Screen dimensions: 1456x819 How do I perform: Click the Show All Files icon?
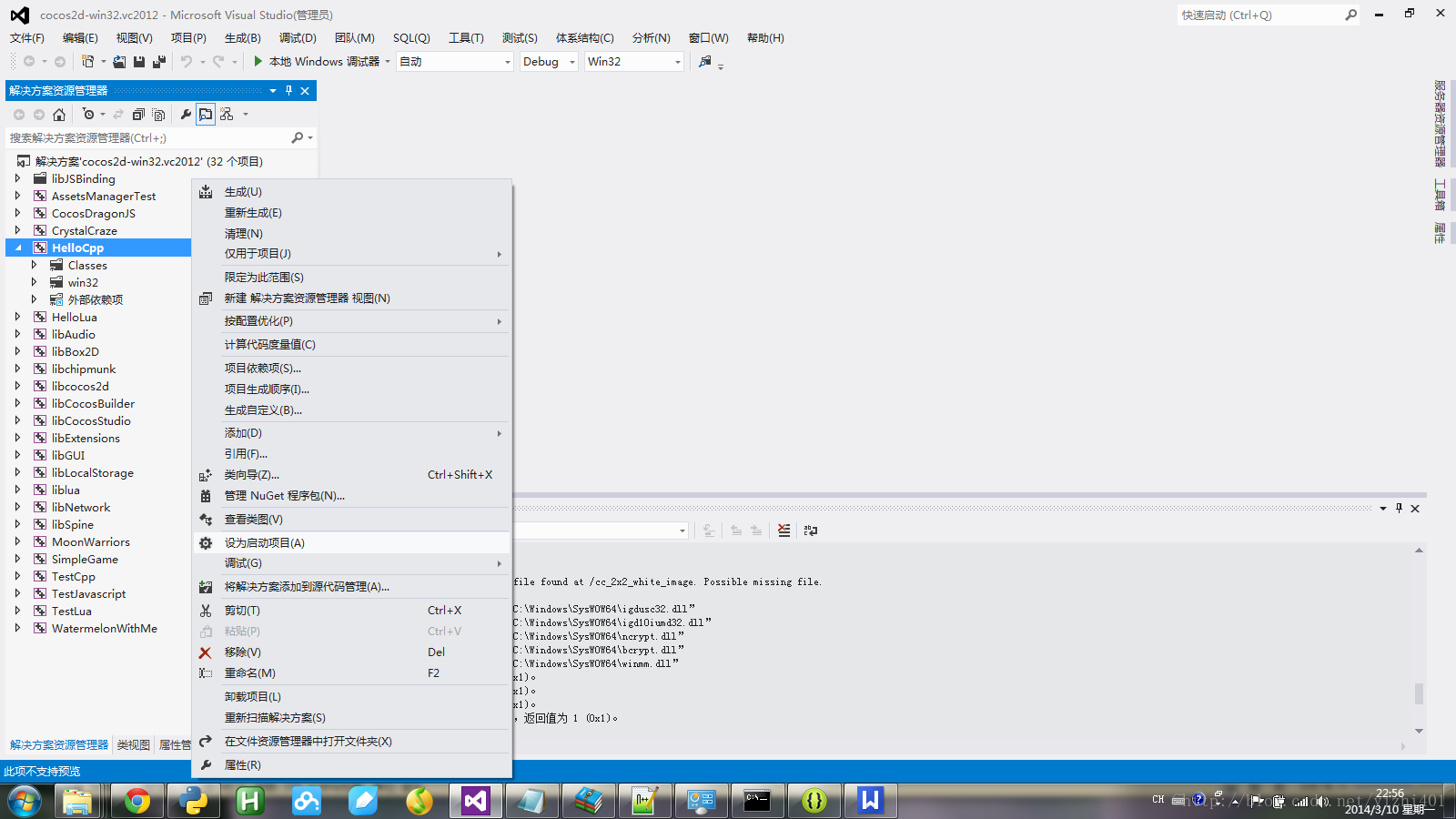click(x=159, y=115)
